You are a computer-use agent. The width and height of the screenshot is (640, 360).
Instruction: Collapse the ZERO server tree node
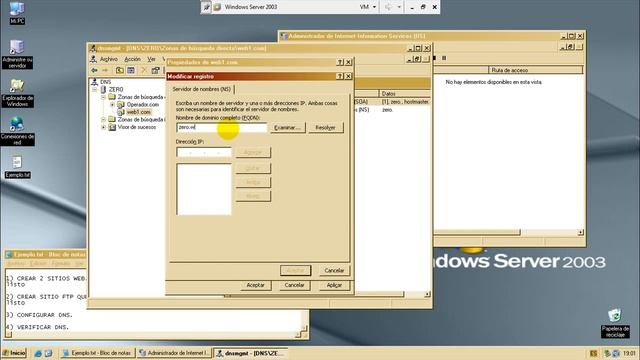95,89
